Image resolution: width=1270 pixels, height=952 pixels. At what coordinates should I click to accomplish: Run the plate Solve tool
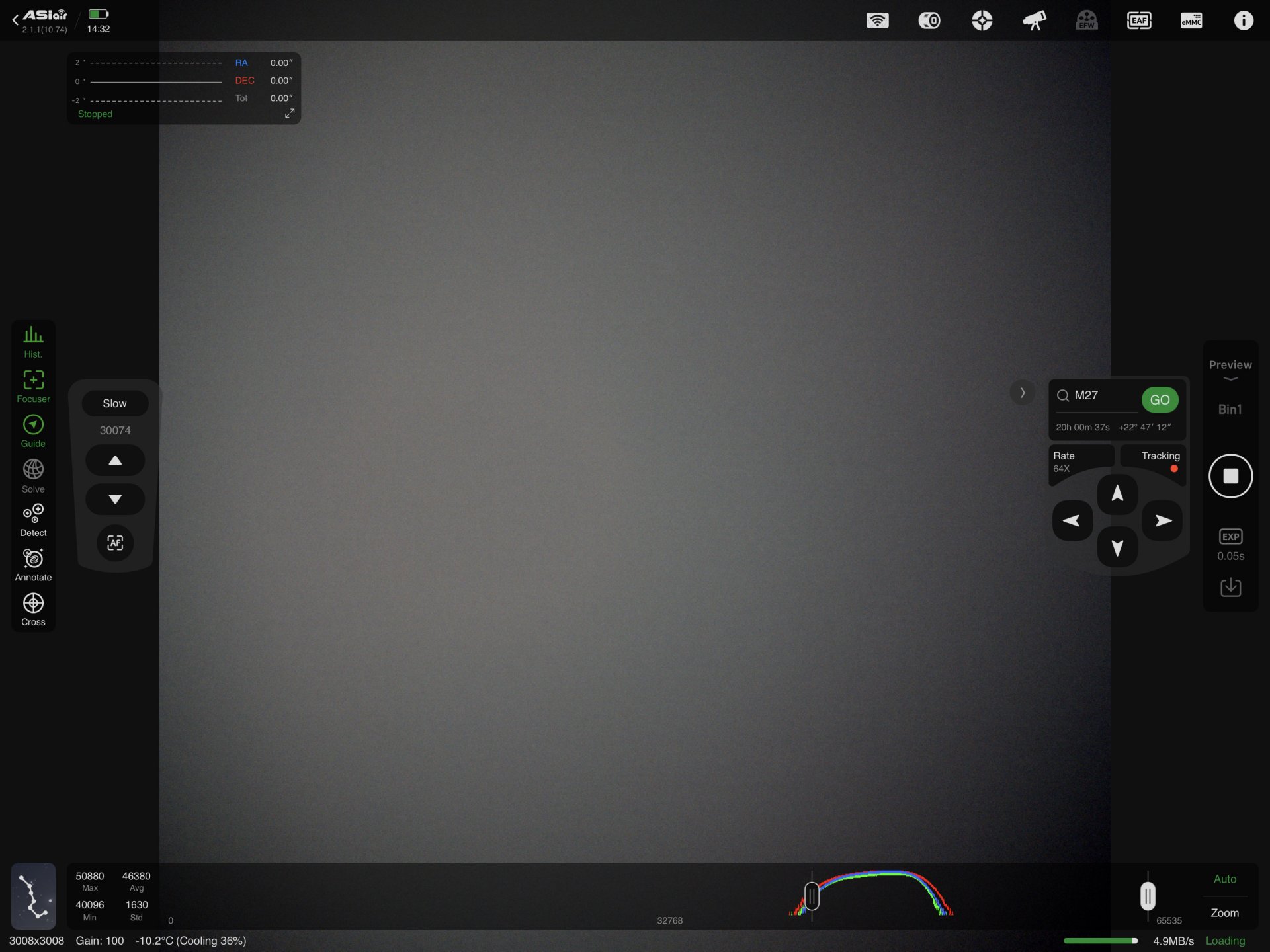tap(33, 476)
